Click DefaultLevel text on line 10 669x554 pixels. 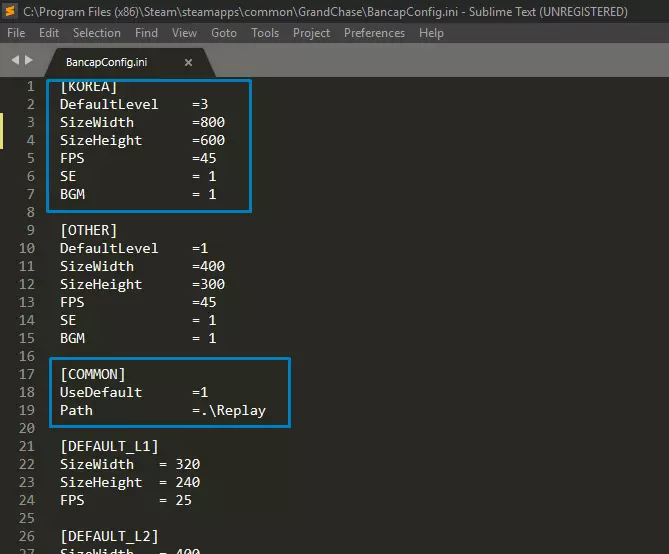point(109,248)
